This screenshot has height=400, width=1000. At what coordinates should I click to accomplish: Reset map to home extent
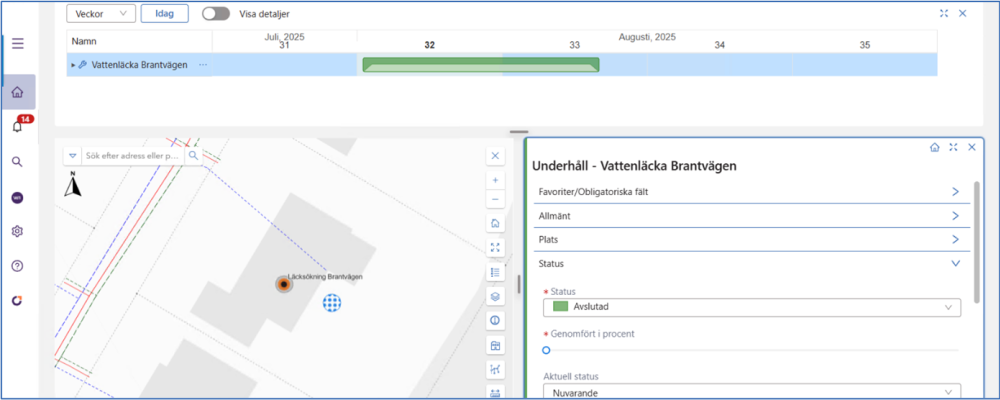[x=495, y=223]
